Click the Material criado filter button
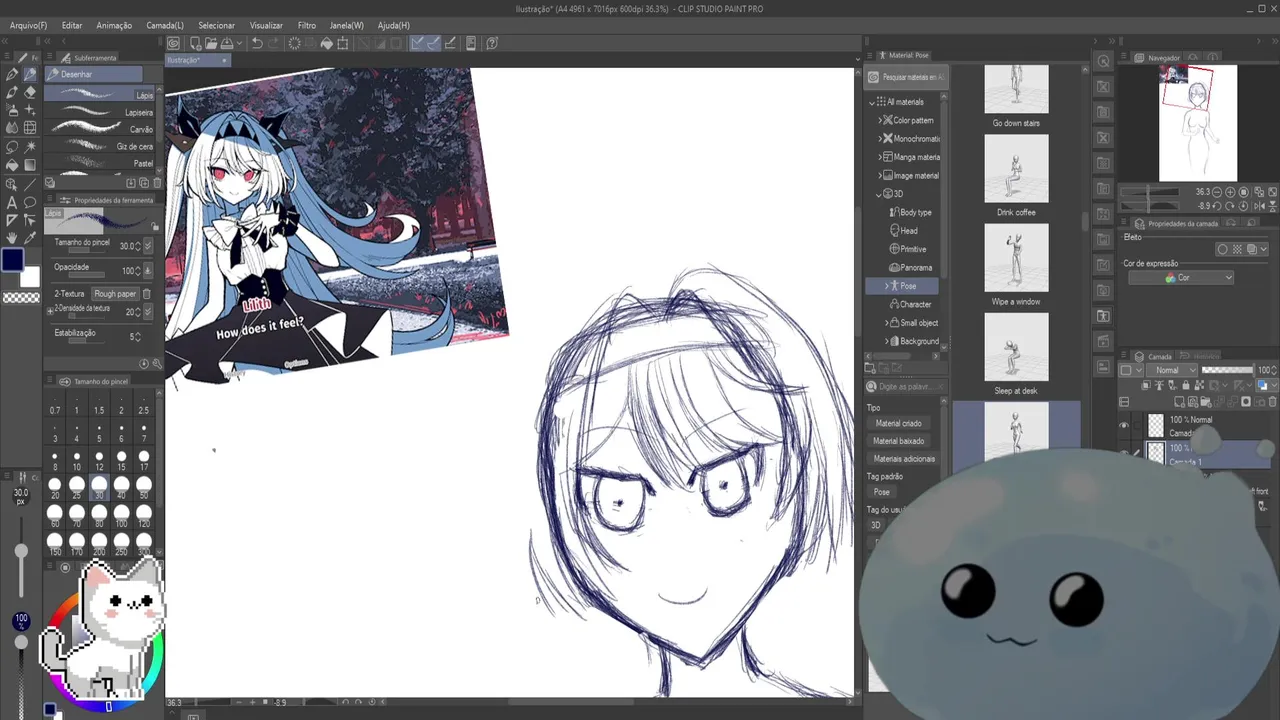 point(898,423)
